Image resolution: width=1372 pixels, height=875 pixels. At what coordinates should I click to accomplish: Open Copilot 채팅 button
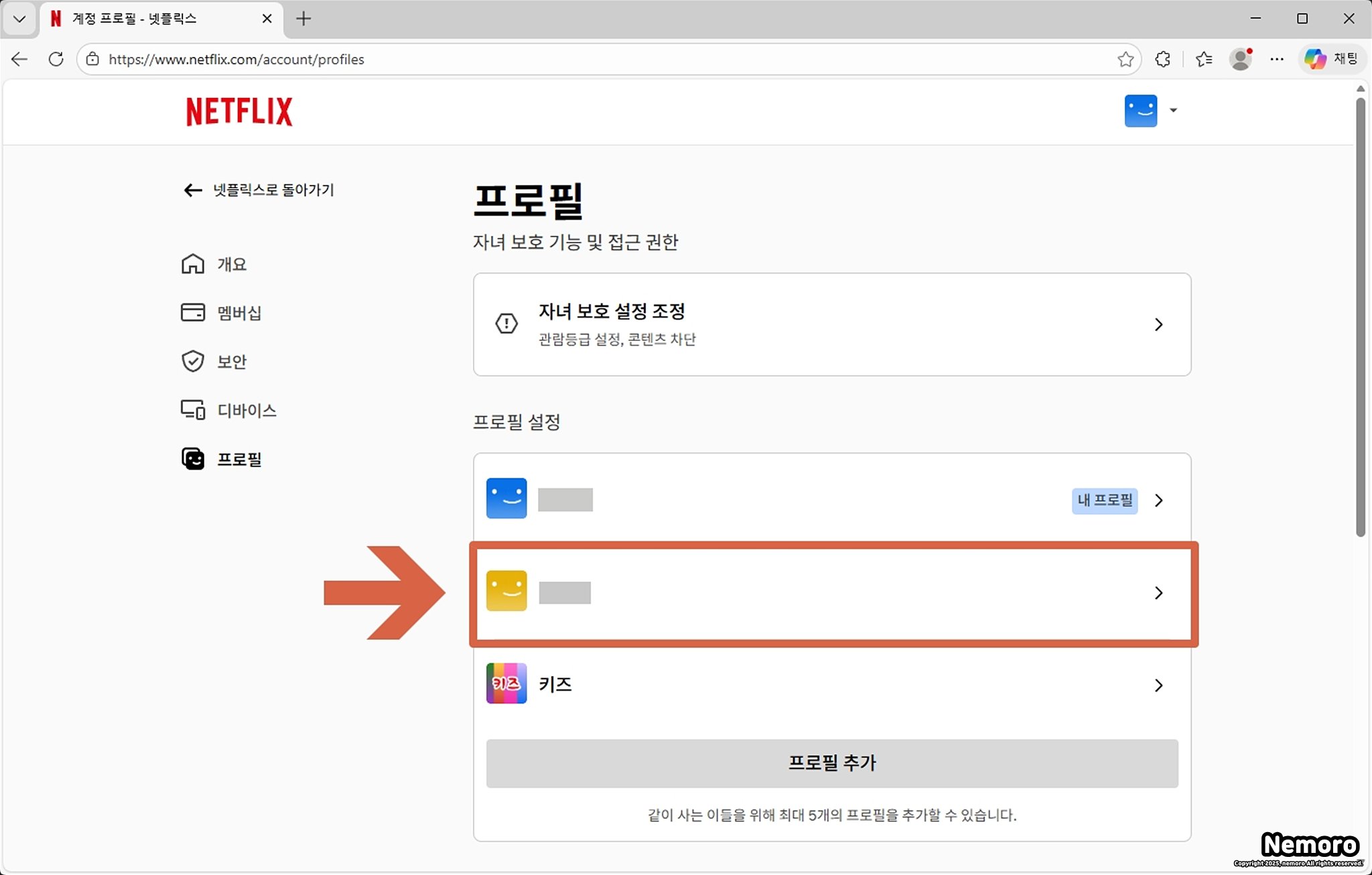pos(1332,59)
